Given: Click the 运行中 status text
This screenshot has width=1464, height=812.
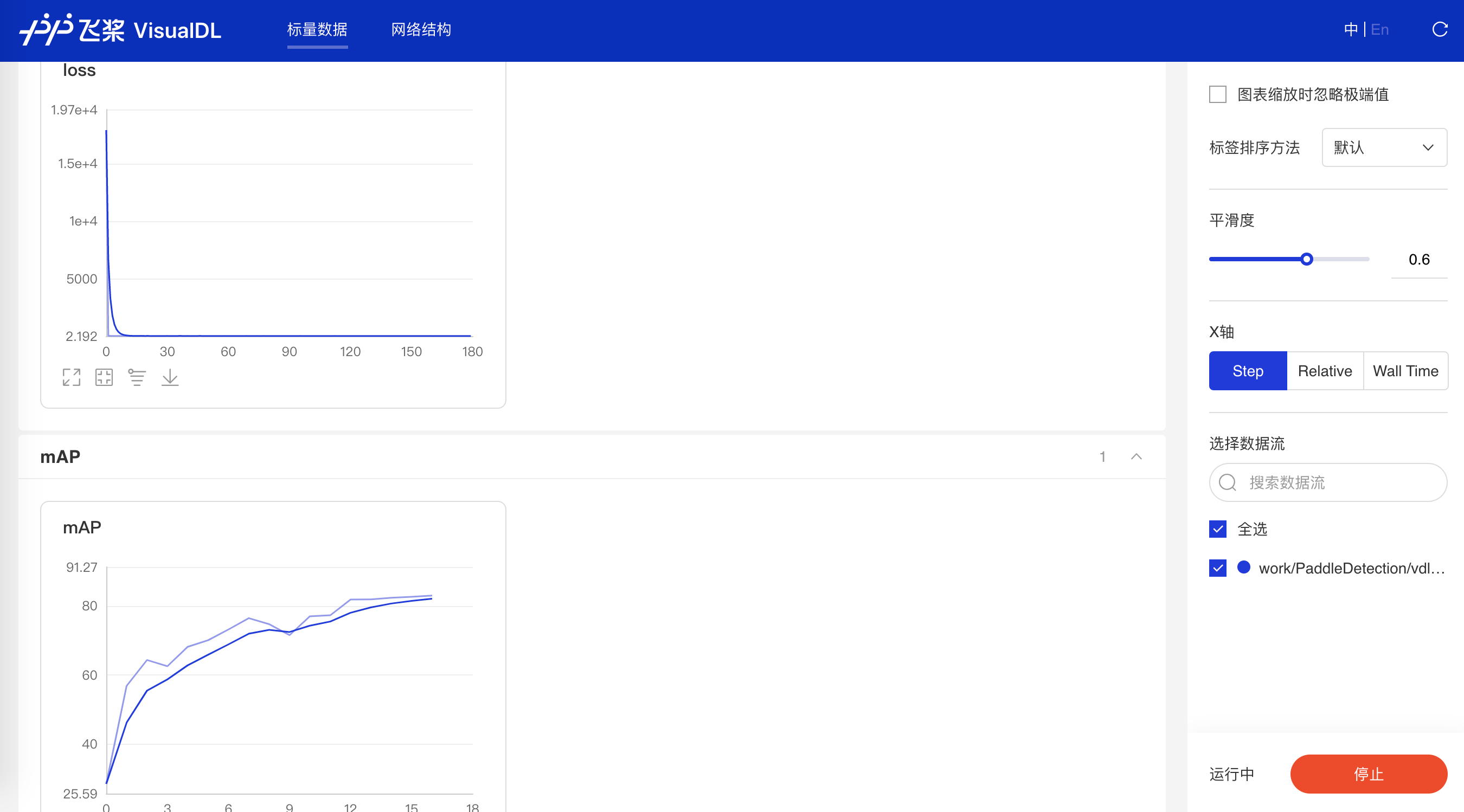Looking at the screenshot, I should point(1231,775).
